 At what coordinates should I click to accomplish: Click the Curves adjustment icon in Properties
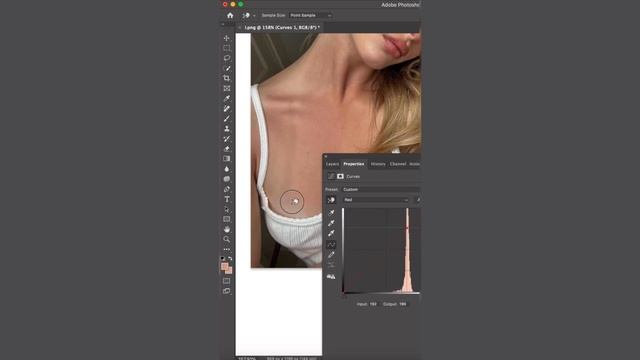coord(331,176)
